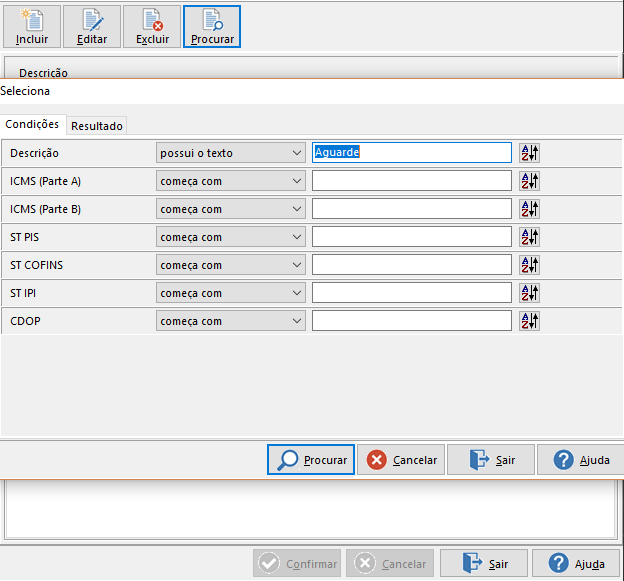Expand the ST PIS condition dropdown
624x581 pixels.
pyautogui.click(x=231, y=237)
